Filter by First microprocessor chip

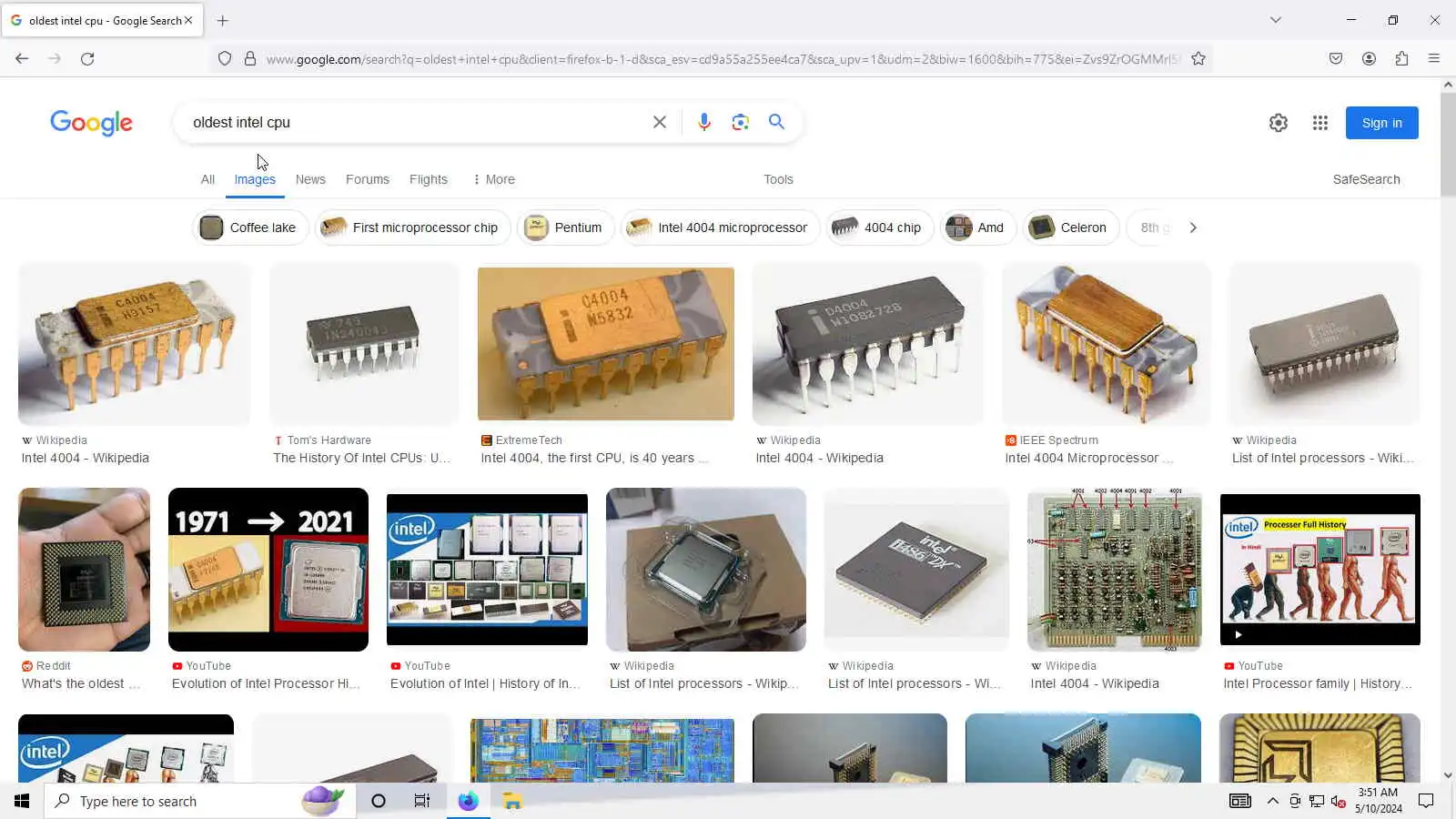(412, 227)
